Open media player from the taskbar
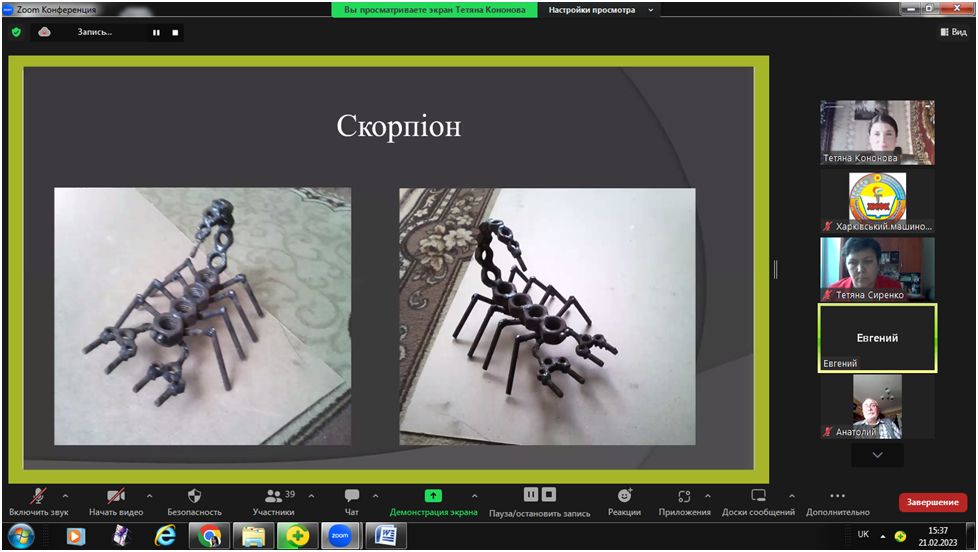The height and width of the screenshot is (552, 978). 75,536
